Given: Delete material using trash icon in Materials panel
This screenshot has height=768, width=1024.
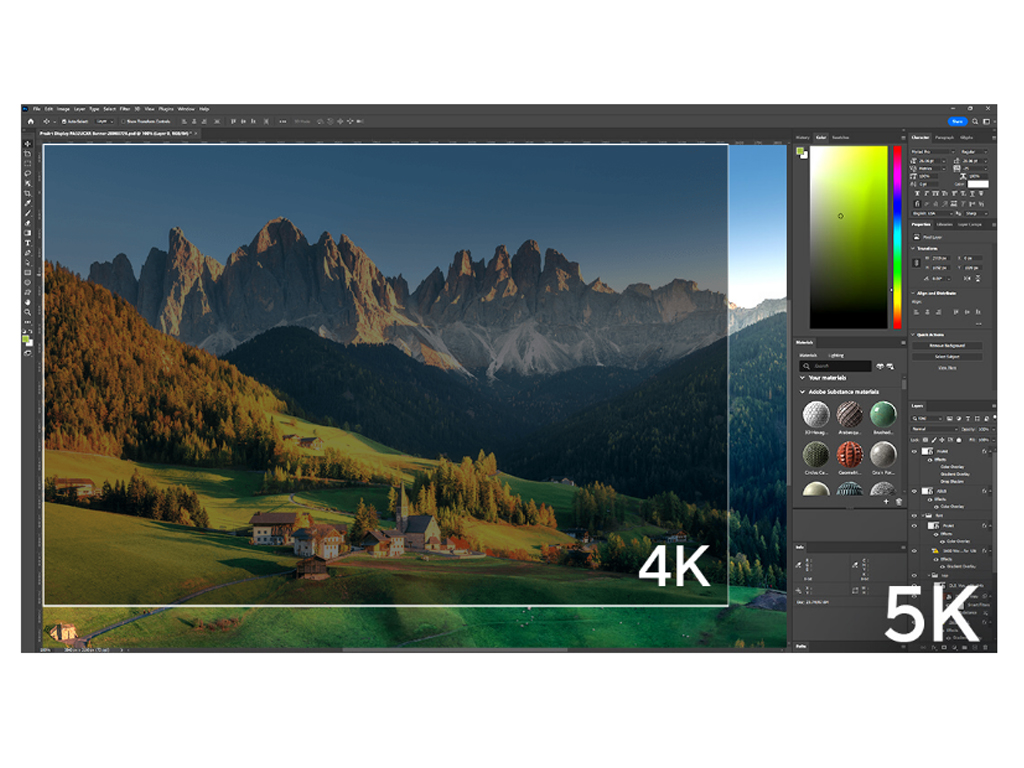Looking at the screenshot, I should pos(898,501).
